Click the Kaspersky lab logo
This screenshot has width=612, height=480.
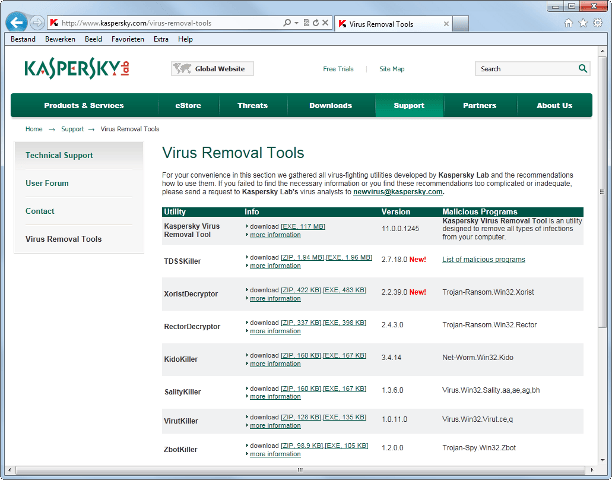77,69
